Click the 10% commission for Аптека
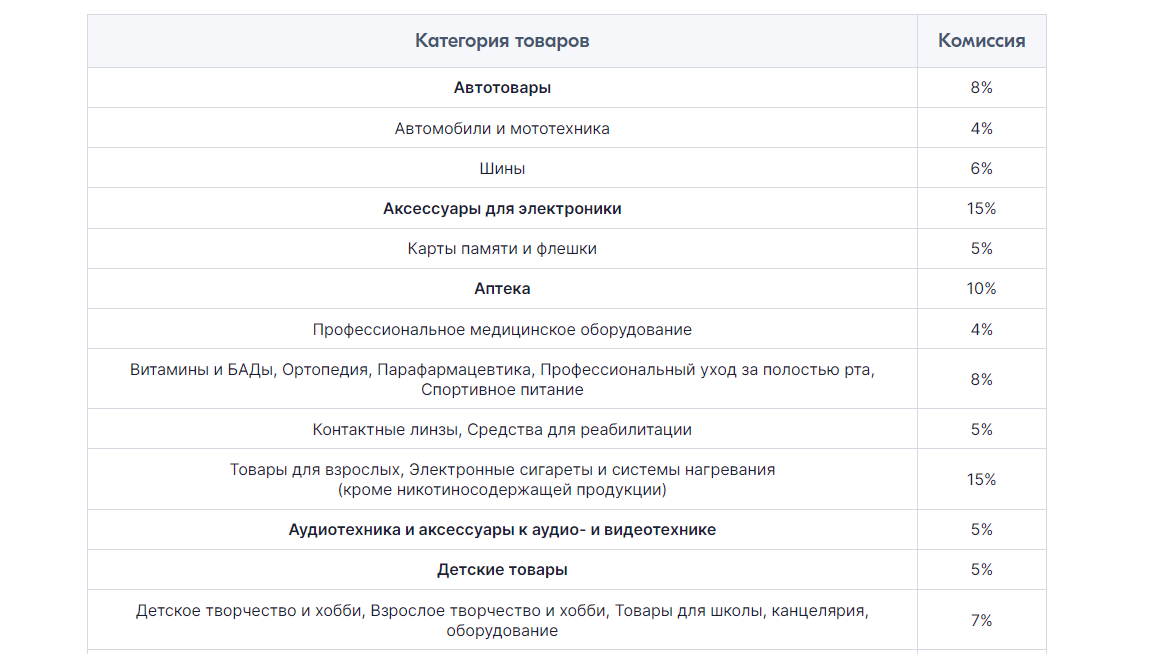 [x=981, y=289]
